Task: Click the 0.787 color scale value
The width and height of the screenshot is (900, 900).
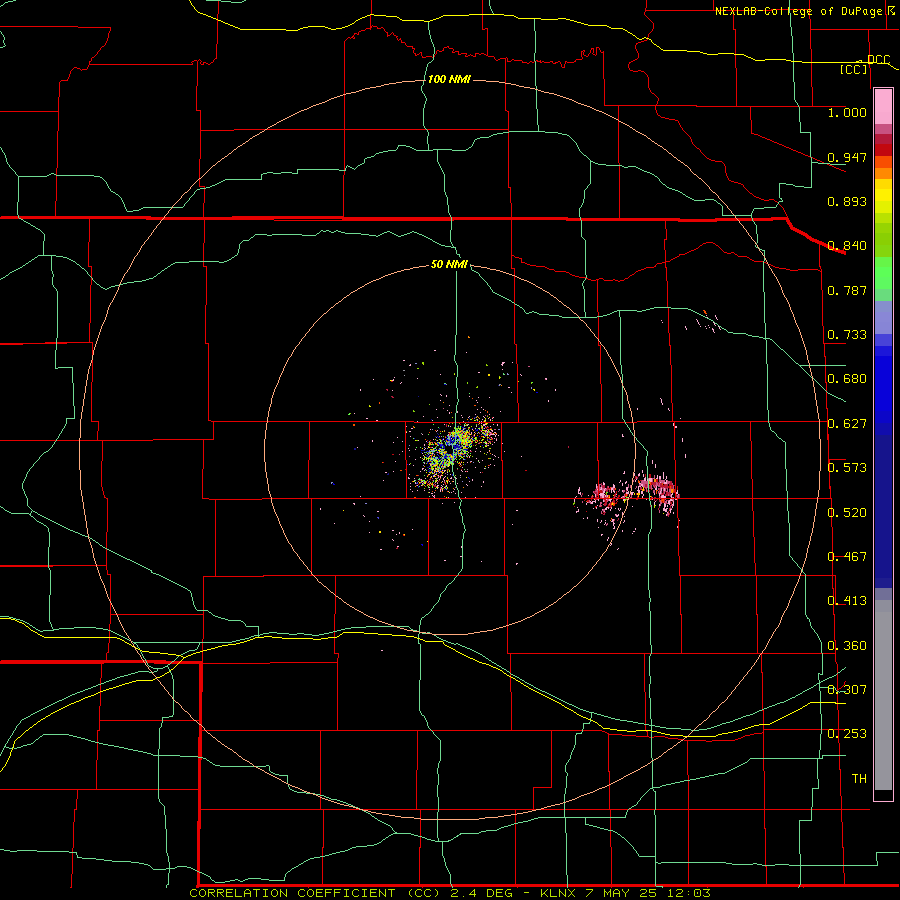Action: pos(847,290)
